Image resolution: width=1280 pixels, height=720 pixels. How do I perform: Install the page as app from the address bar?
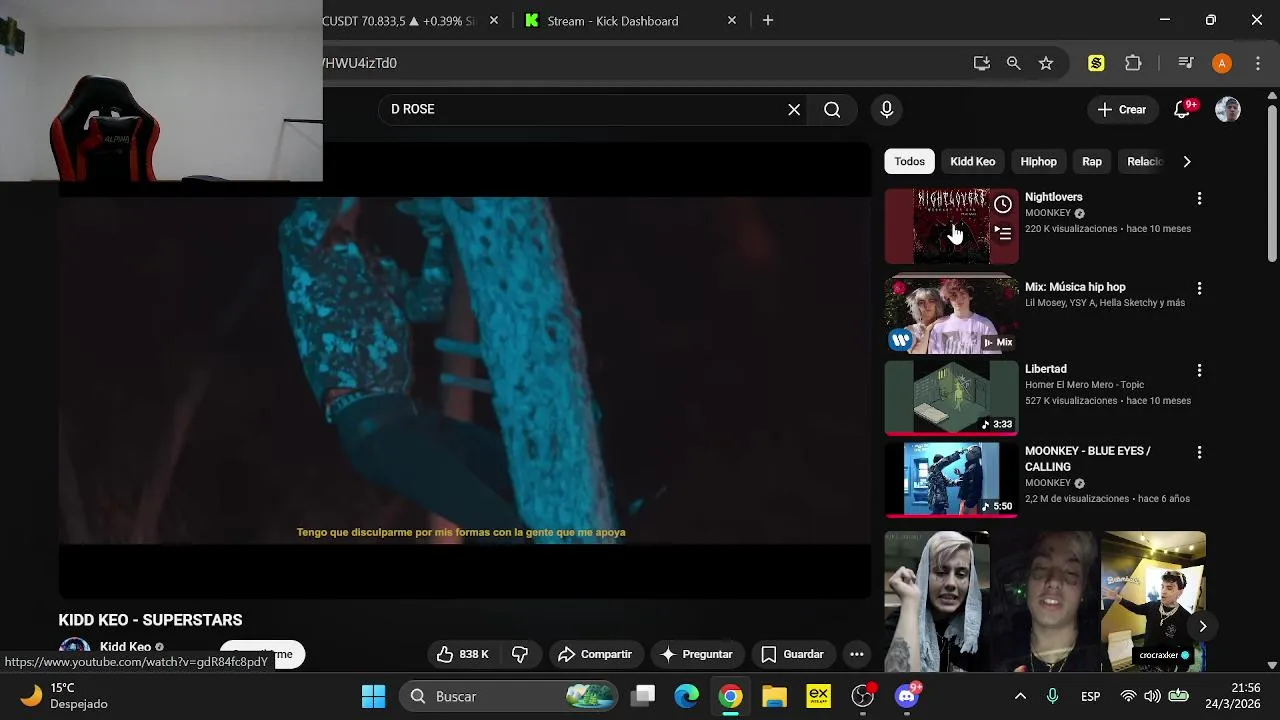(x=982, y=63)
